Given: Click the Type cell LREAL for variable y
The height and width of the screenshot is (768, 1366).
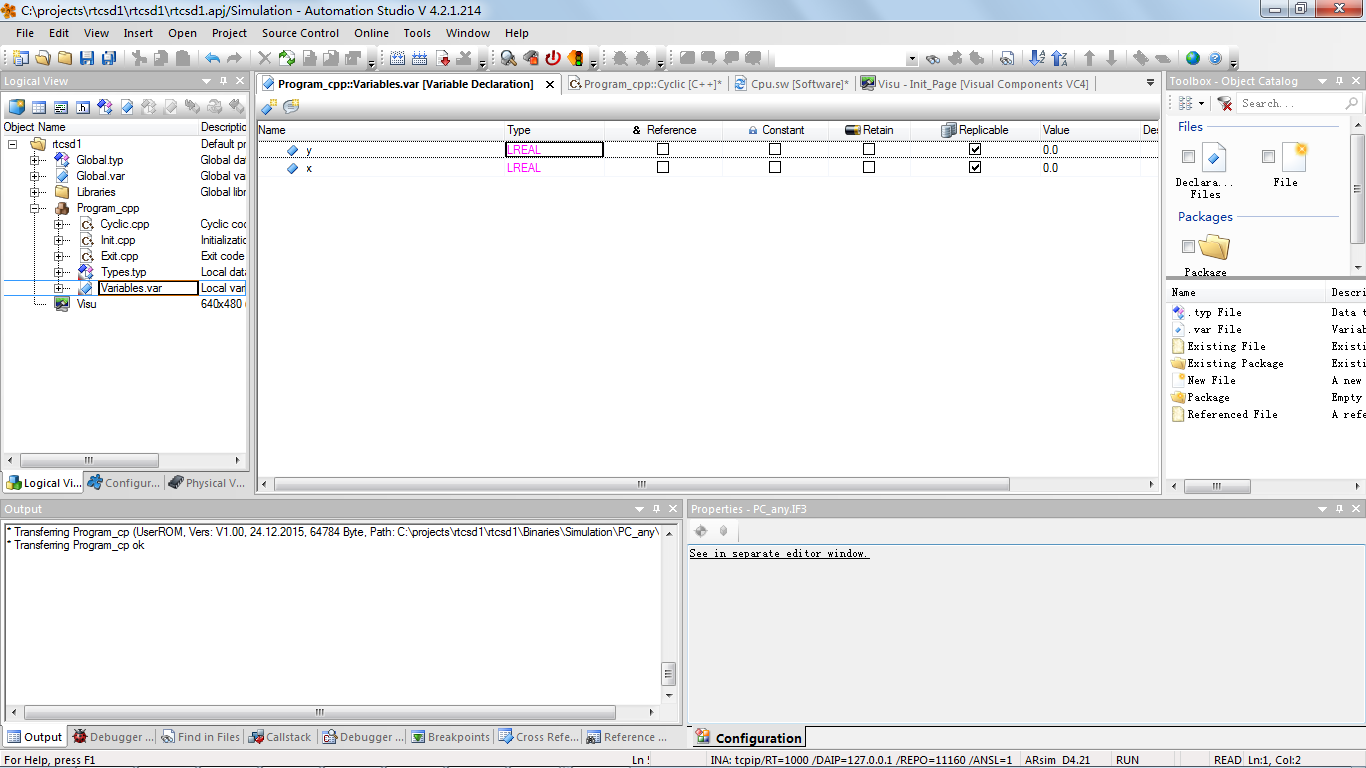Looking at the screenshot, I should (x=554, y=149).
